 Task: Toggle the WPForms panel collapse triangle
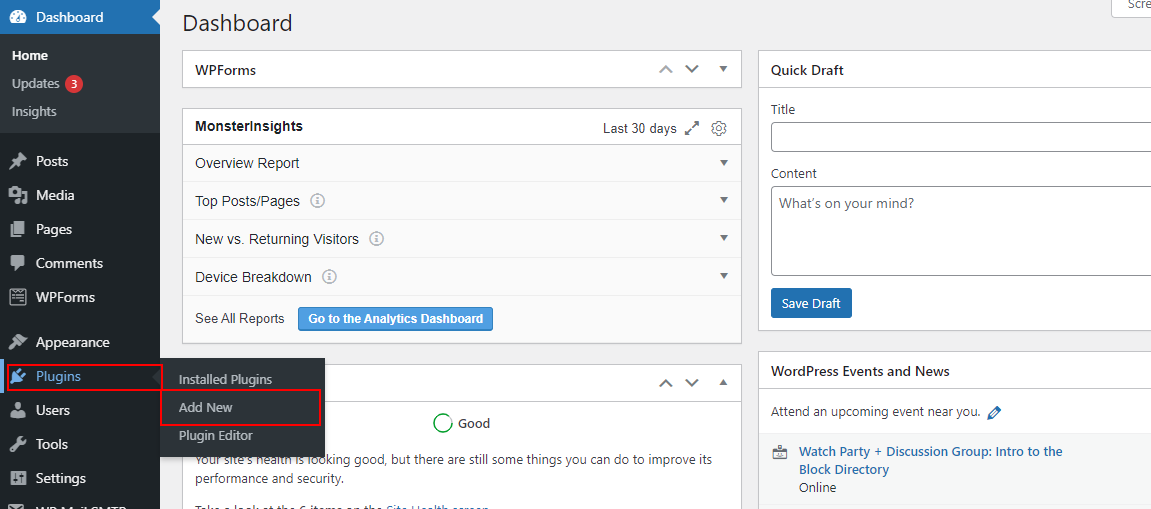point(724,69)
